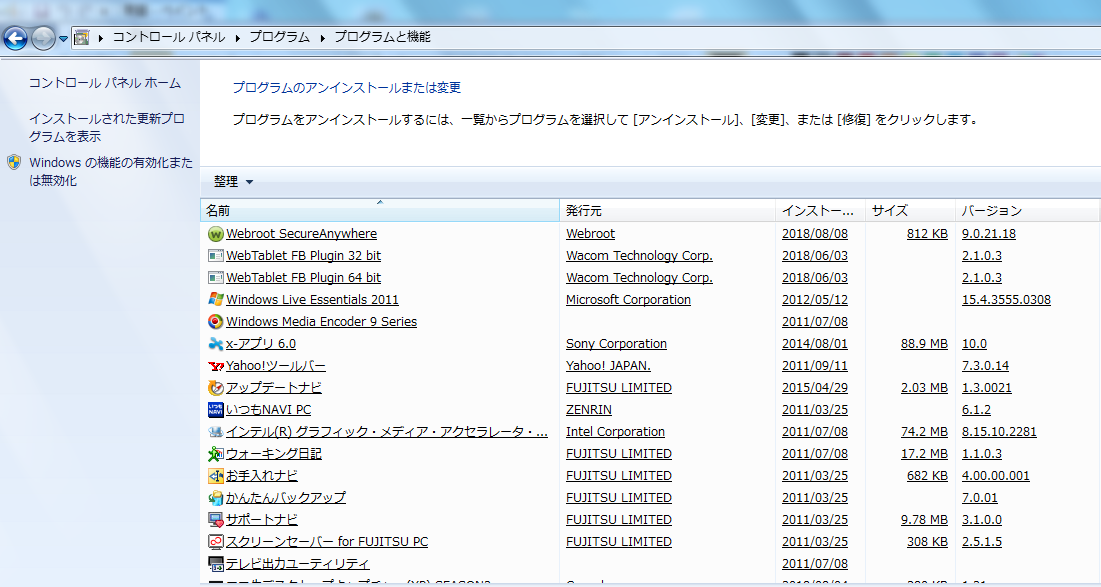Click the WebTablet FB Plugin 64 bit icon

click(x=216, y=277)
